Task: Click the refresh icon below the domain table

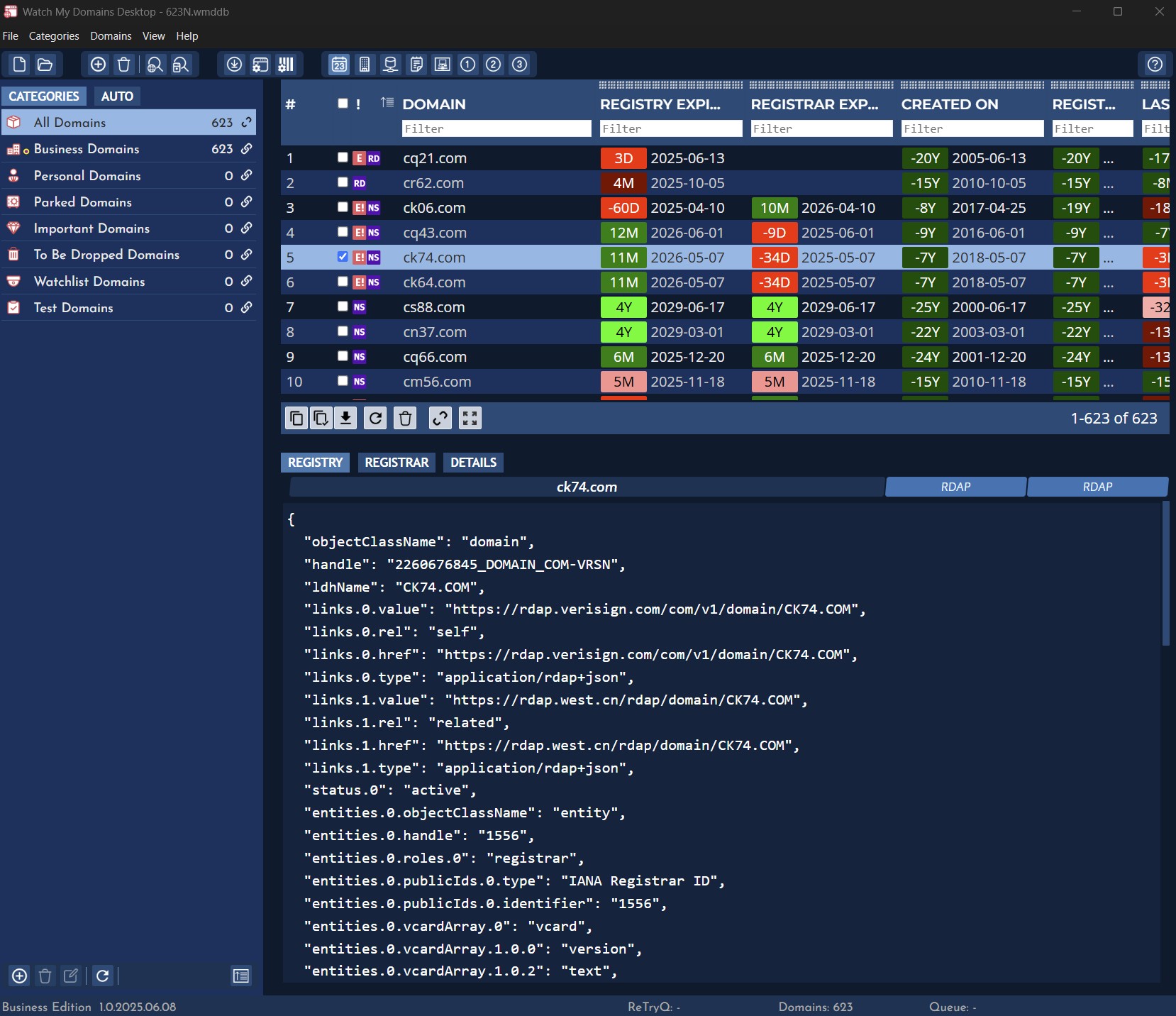Action: (x=375, y=418)
